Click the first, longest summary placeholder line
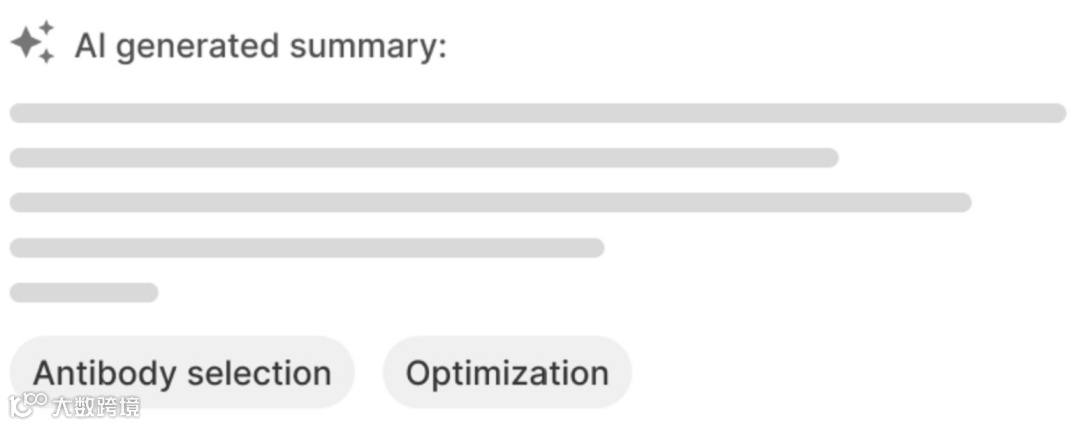1080x426 pixels. pyautogui.click(x=538, y=113)
